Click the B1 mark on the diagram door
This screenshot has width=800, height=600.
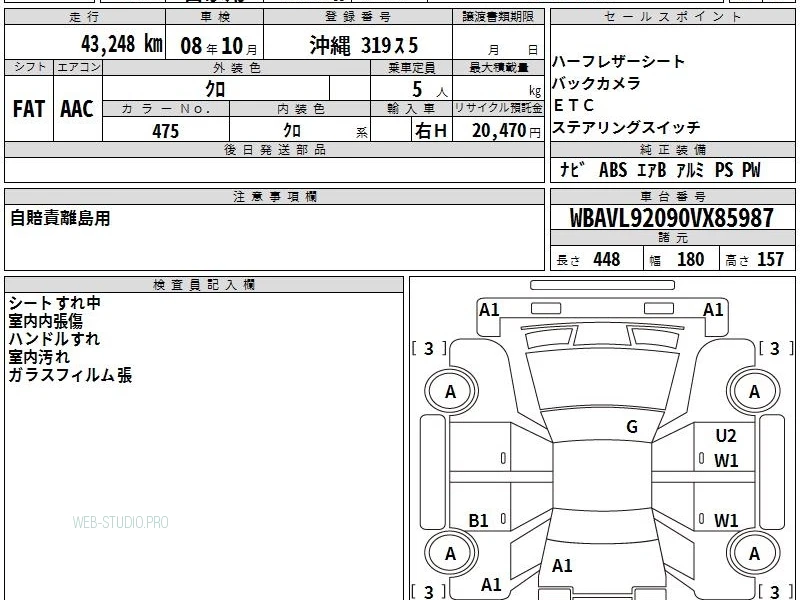click(478, 520)
